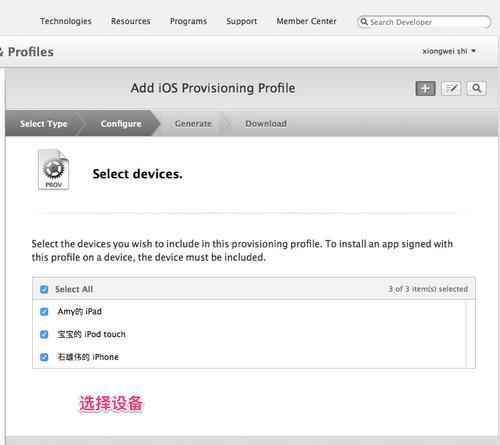Uncheck the Amy iPad device checkbox
Screen dimensions: 500x445
click(x=44, y=312)
